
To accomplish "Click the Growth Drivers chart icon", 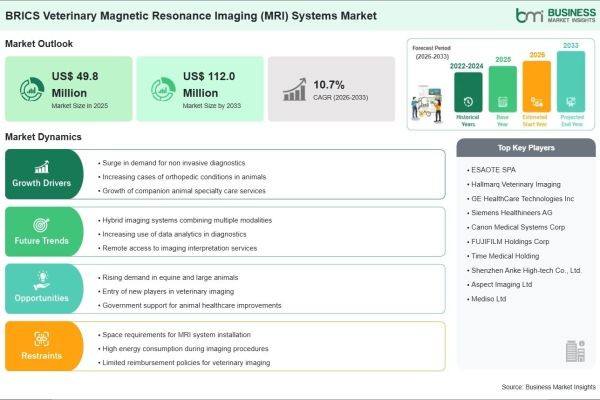I will (x=42, y=167).
